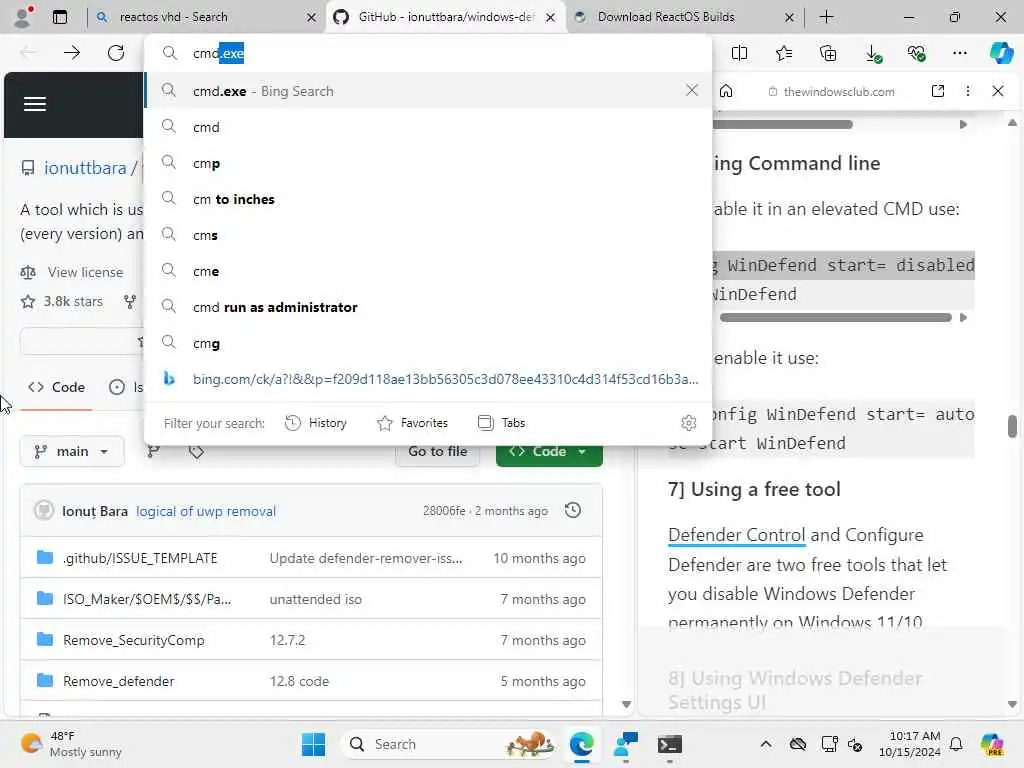Select the cmg suggestion

click(428, 343)
